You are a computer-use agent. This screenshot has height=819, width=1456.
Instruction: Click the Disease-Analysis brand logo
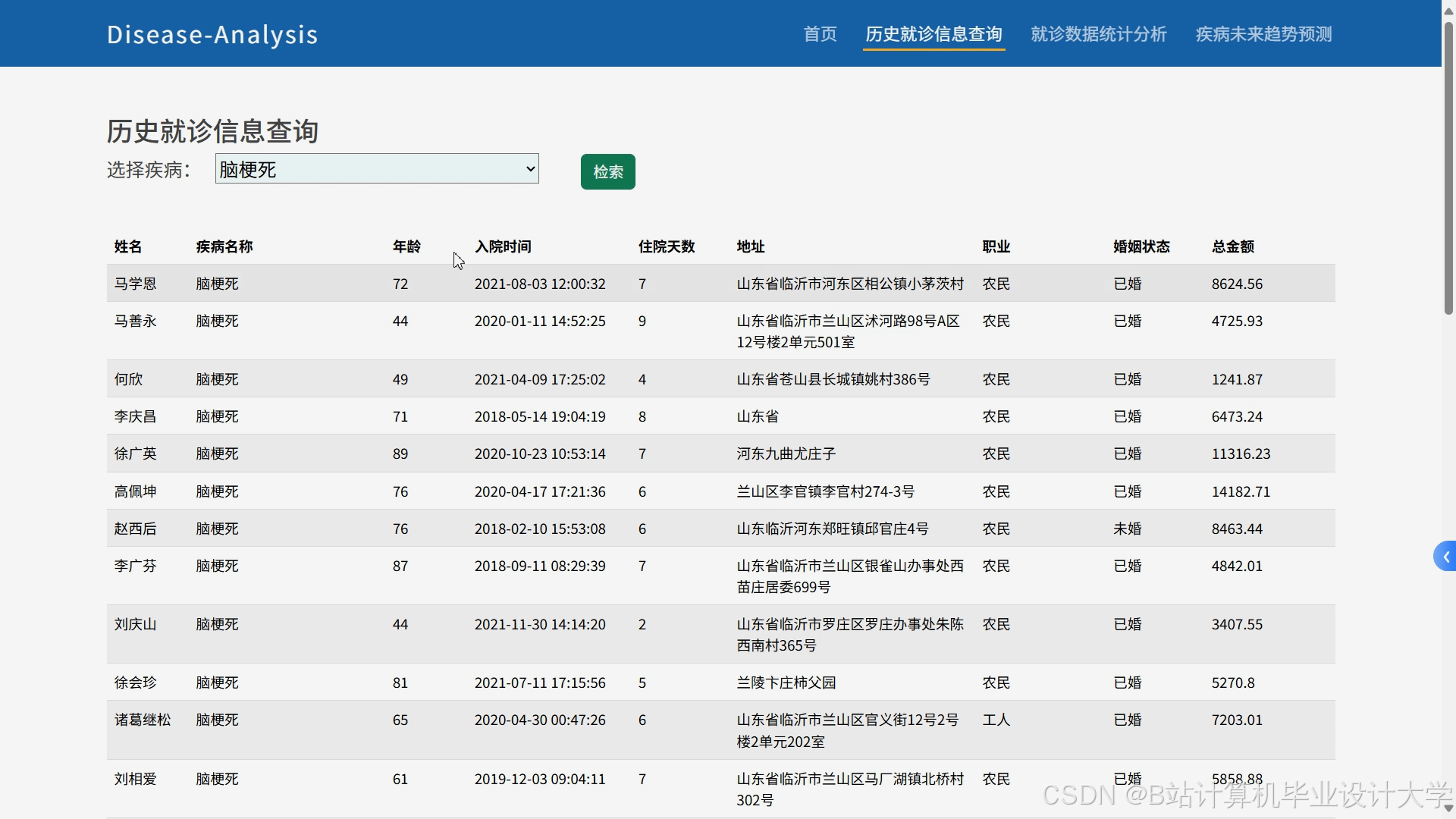click(212, 35)
